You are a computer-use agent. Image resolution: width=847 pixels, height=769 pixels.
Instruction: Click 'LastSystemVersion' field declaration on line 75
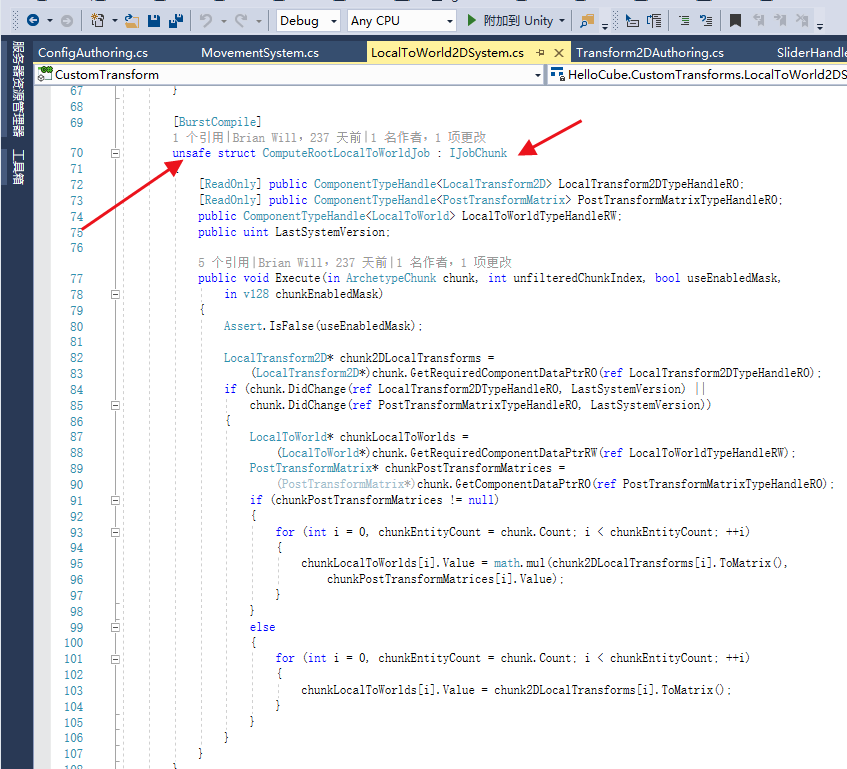click(x=330, y=232)
